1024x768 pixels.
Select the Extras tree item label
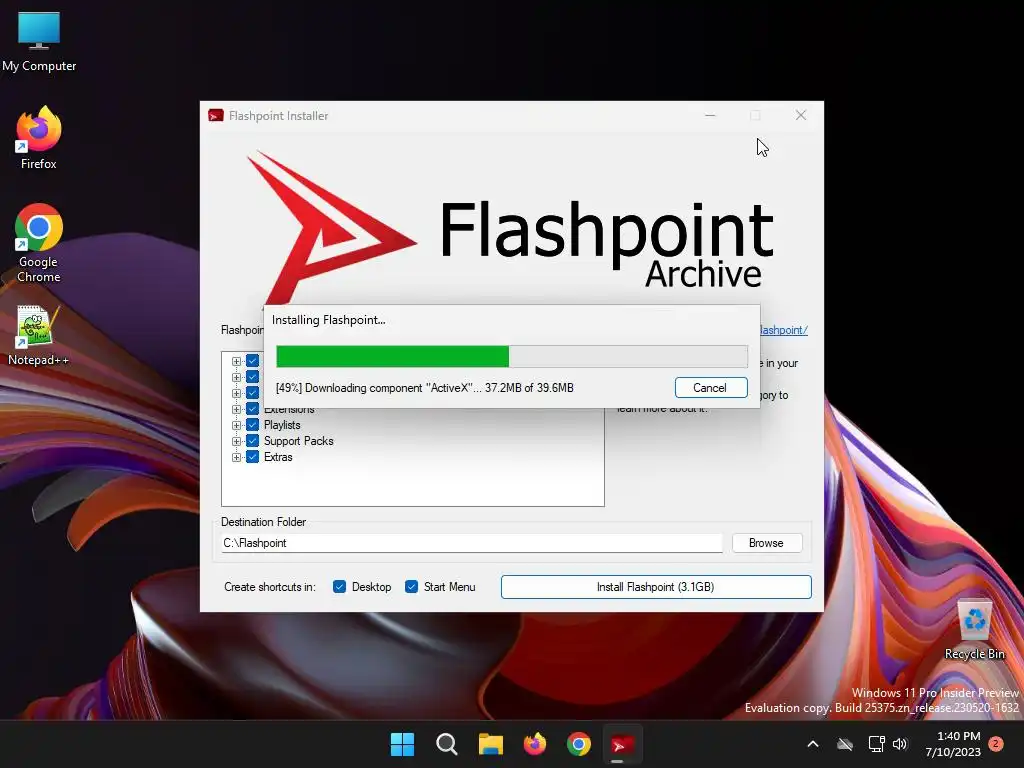[278, 457]
